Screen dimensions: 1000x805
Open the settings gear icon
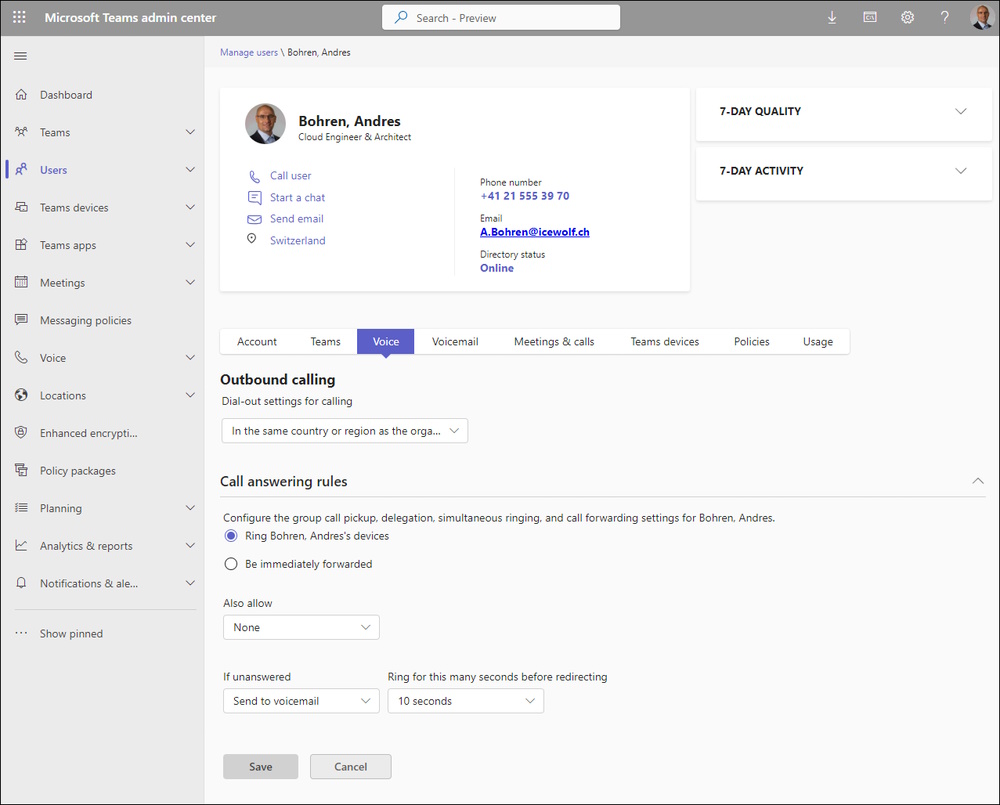(x=908, y=18)
